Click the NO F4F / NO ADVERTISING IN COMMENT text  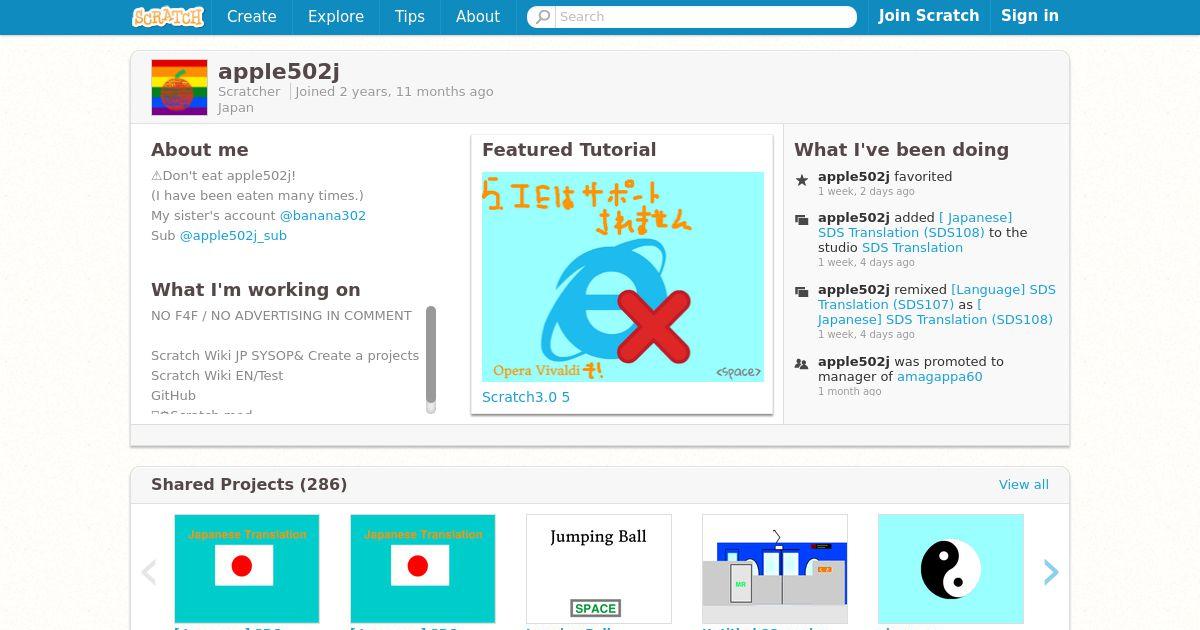[x=281, y=316]
